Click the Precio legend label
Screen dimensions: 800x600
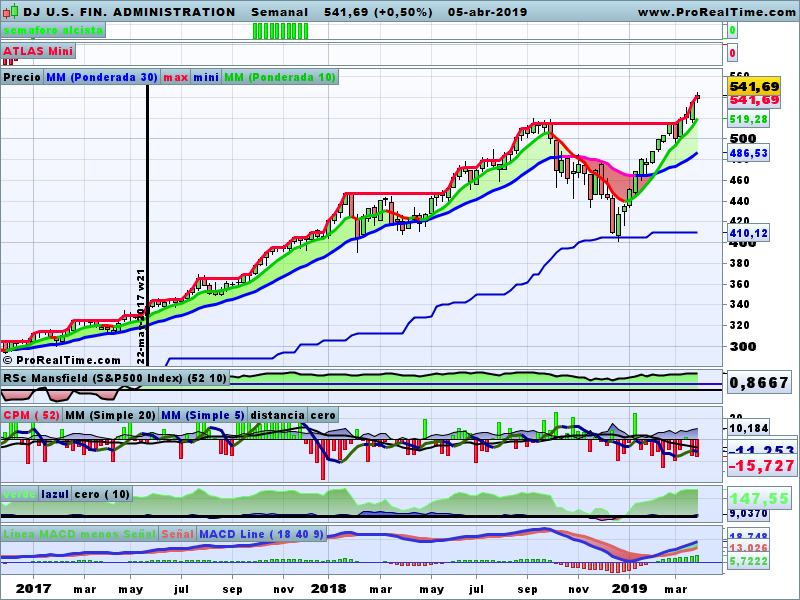(x=22, y=77)
